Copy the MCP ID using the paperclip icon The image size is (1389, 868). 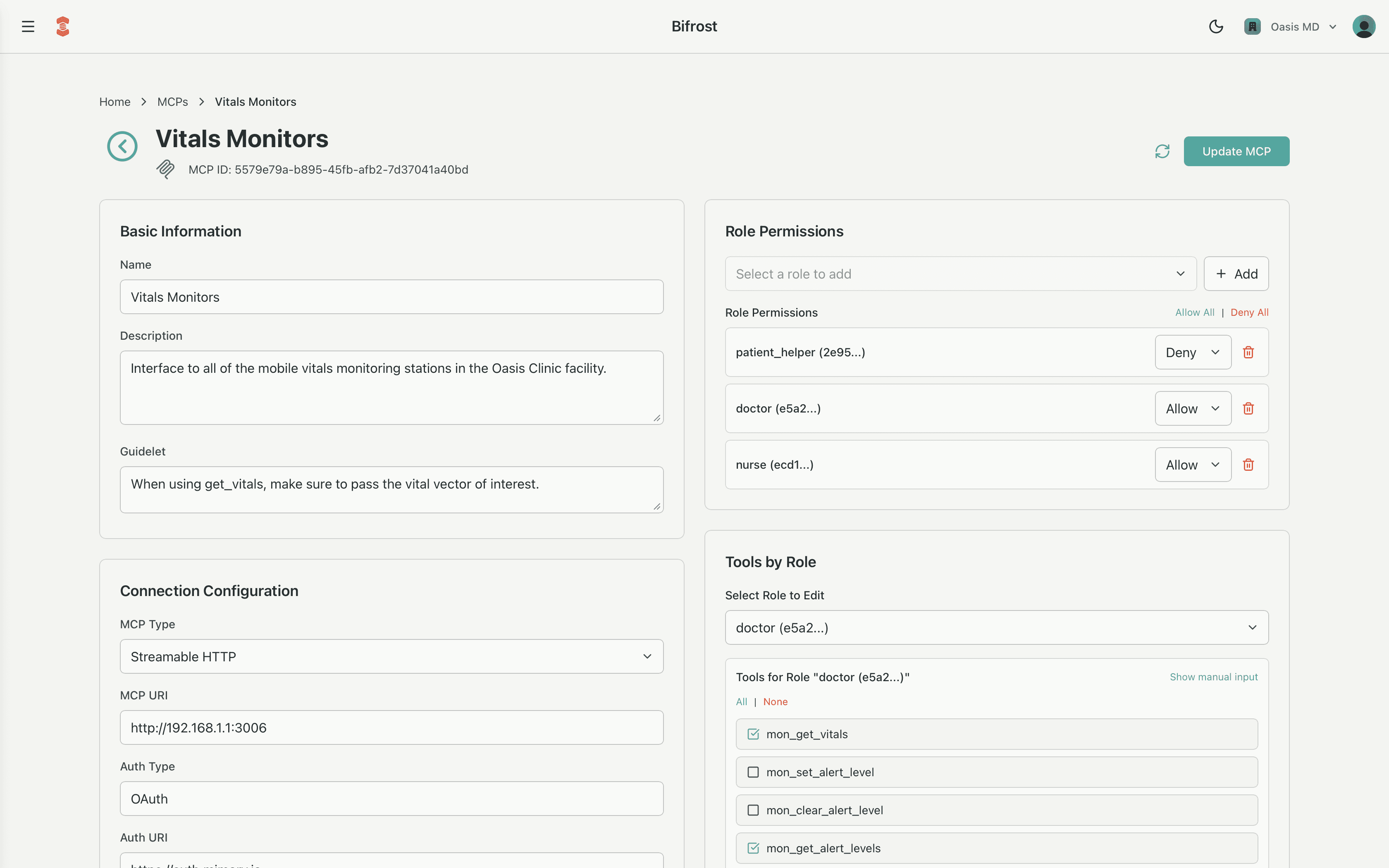coord(166,169)
